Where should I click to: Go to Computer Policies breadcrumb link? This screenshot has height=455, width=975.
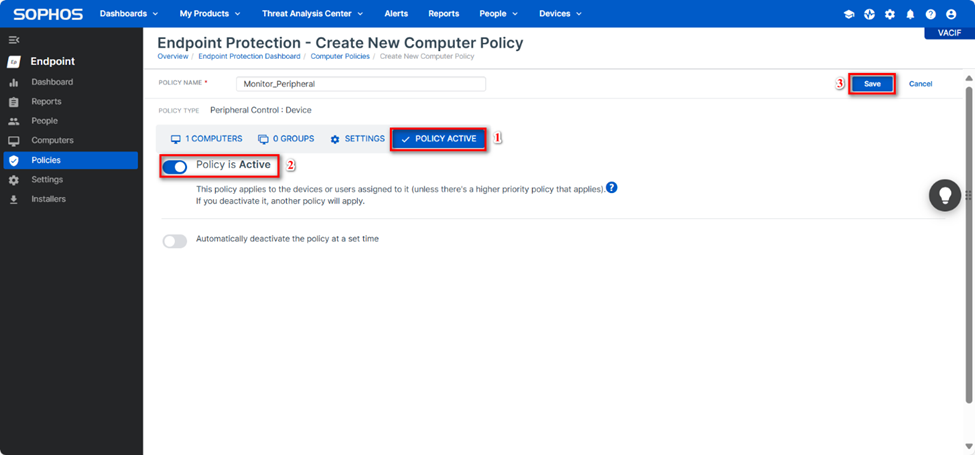tap(338, 56)
